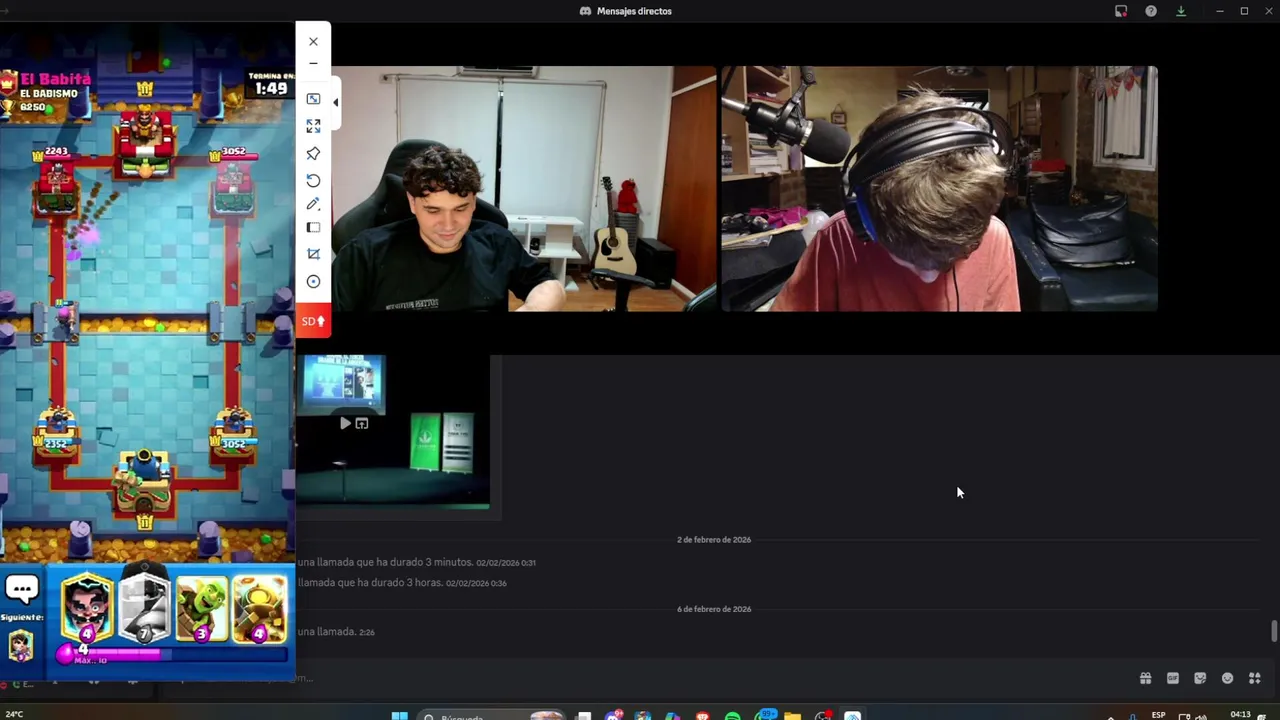This screenshot has width=1280, height=720.
Task: Enter fullscreen with the four-arrow icon
Action: 313,126
